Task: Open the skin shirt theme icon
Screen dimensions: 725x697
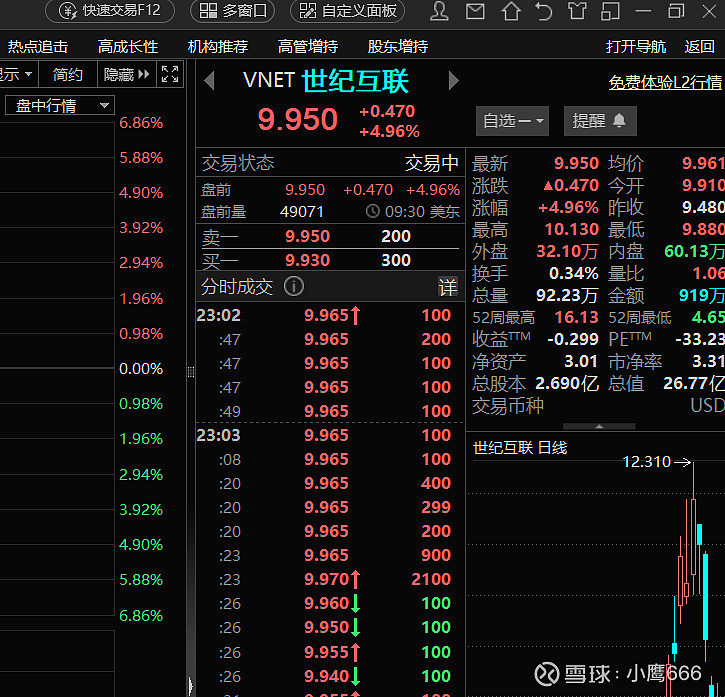Action: (x=577, y=11)
